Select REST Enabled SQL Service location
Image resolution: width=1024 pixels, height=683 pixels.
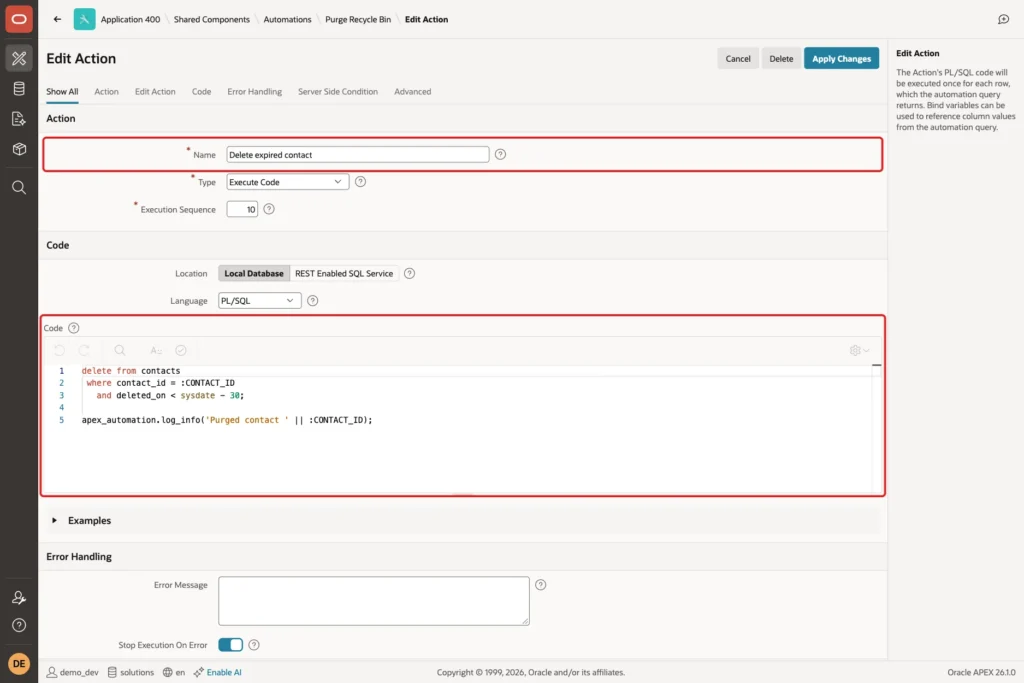click(344, 273)
